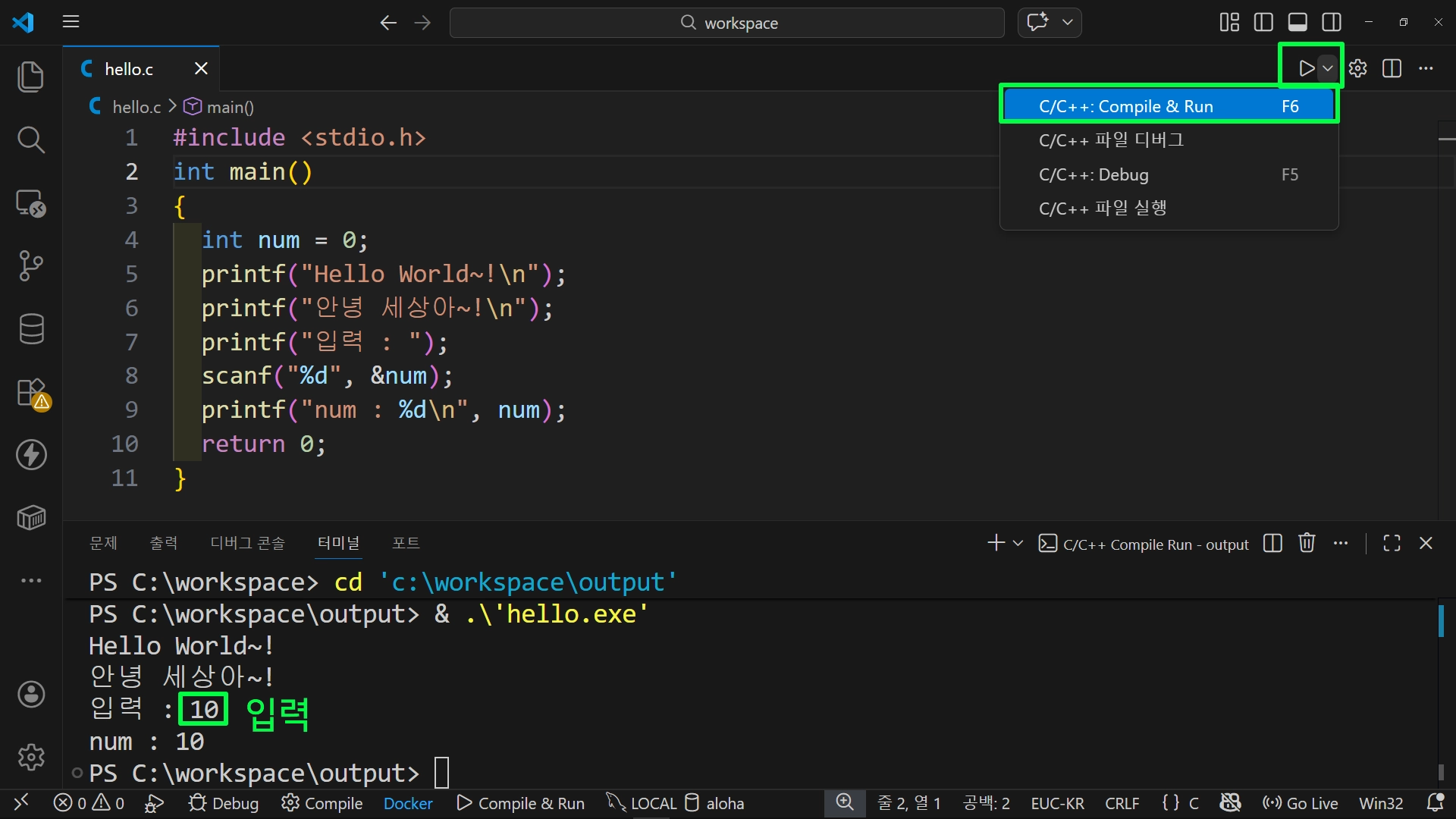This screenshot has height=819, width=1456.
Task: Kill terminal with trash icon
Action: 1307,543
